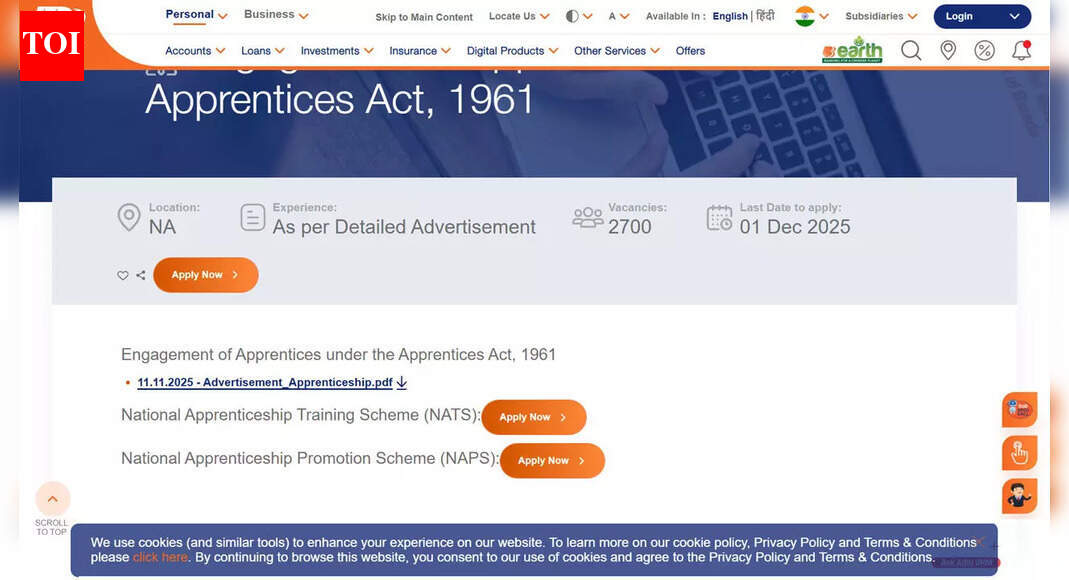The height and width of the screenshot is (580, 1069).
Task: Open offers via the percent icon
Action: click(x=984, y=49)
